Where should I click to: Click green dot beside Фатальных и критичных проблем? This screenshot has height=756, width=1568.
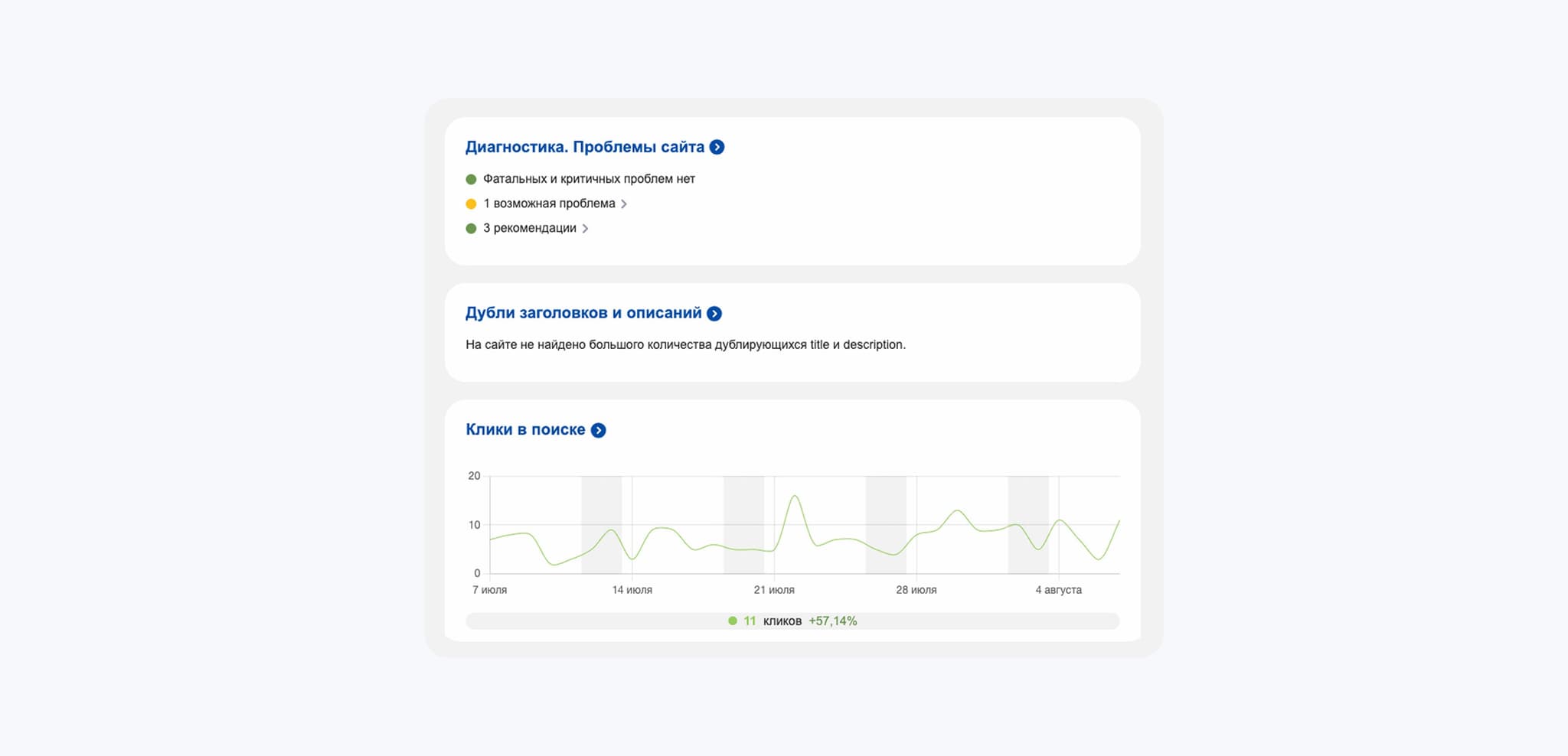471,179
